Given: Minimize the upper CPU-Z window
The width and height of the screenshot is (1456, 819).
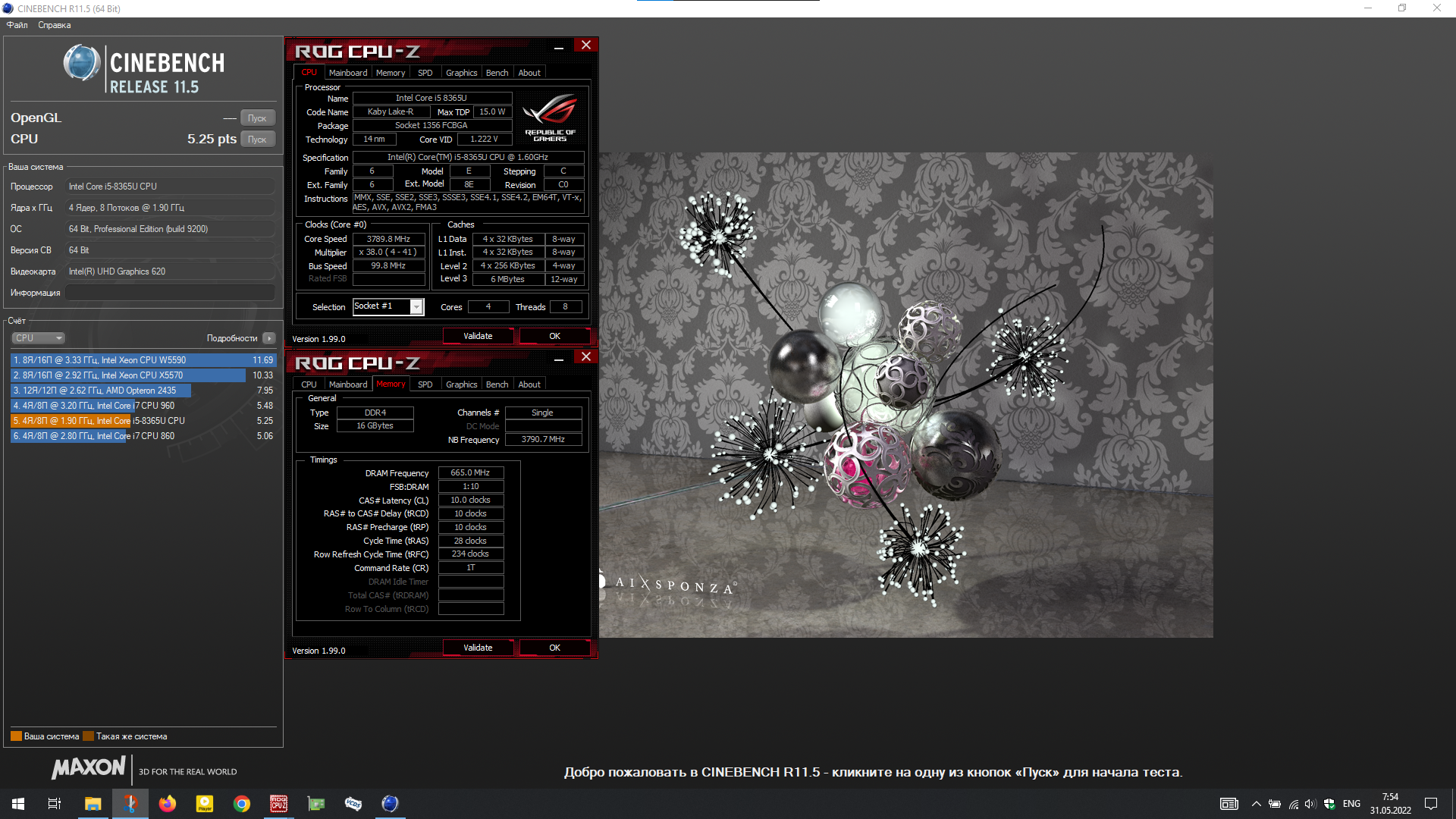Looking at the screenshot, I should click(559, 48).
